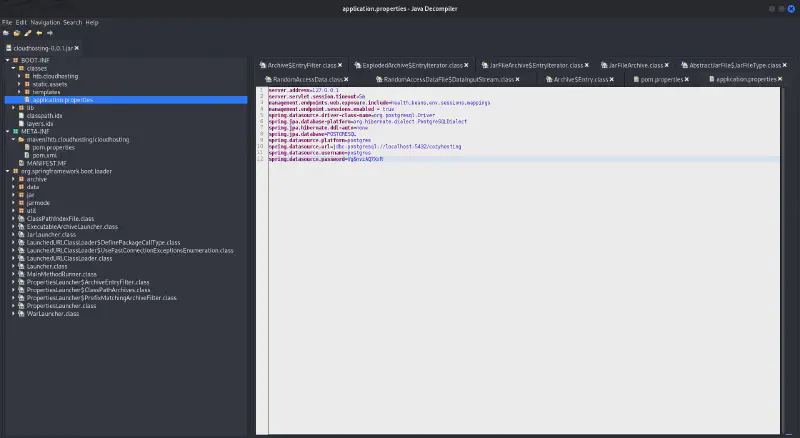Close the cloudhosting-0.0.1.jar tab

click(x=76, y=47)
